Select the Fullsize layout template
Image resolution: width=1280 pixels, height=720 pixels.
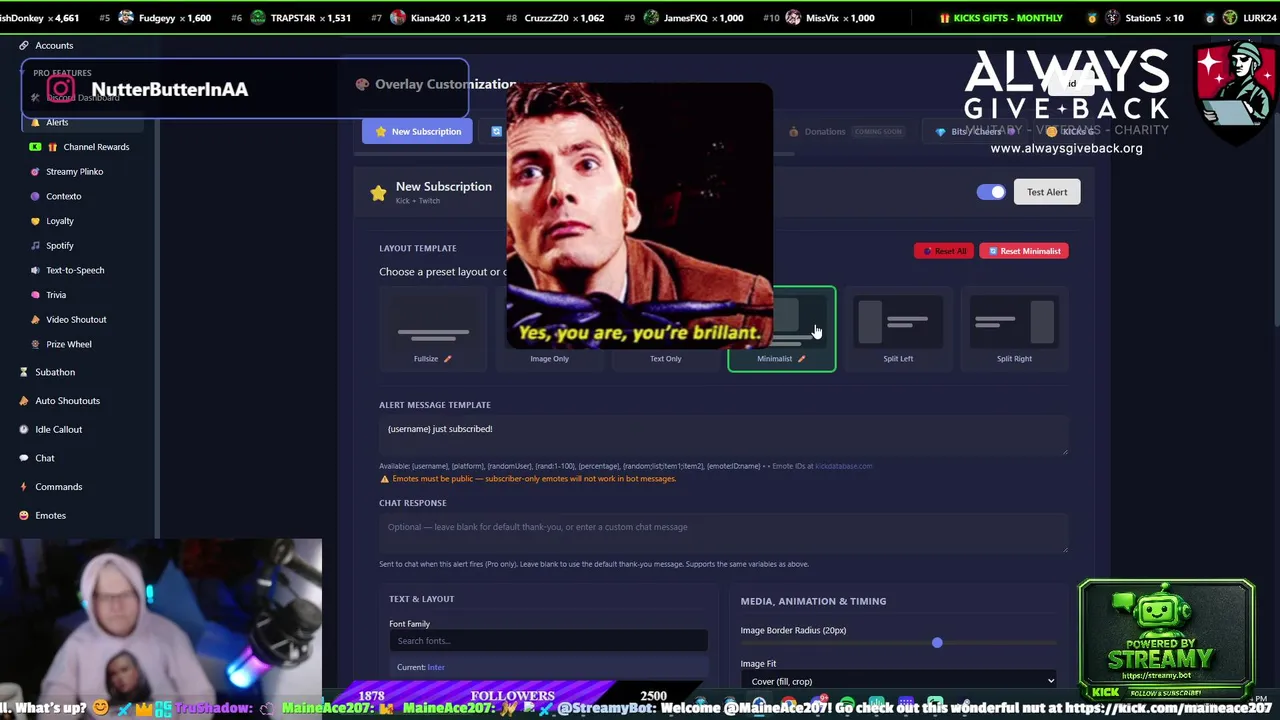[x=433, y=330]
